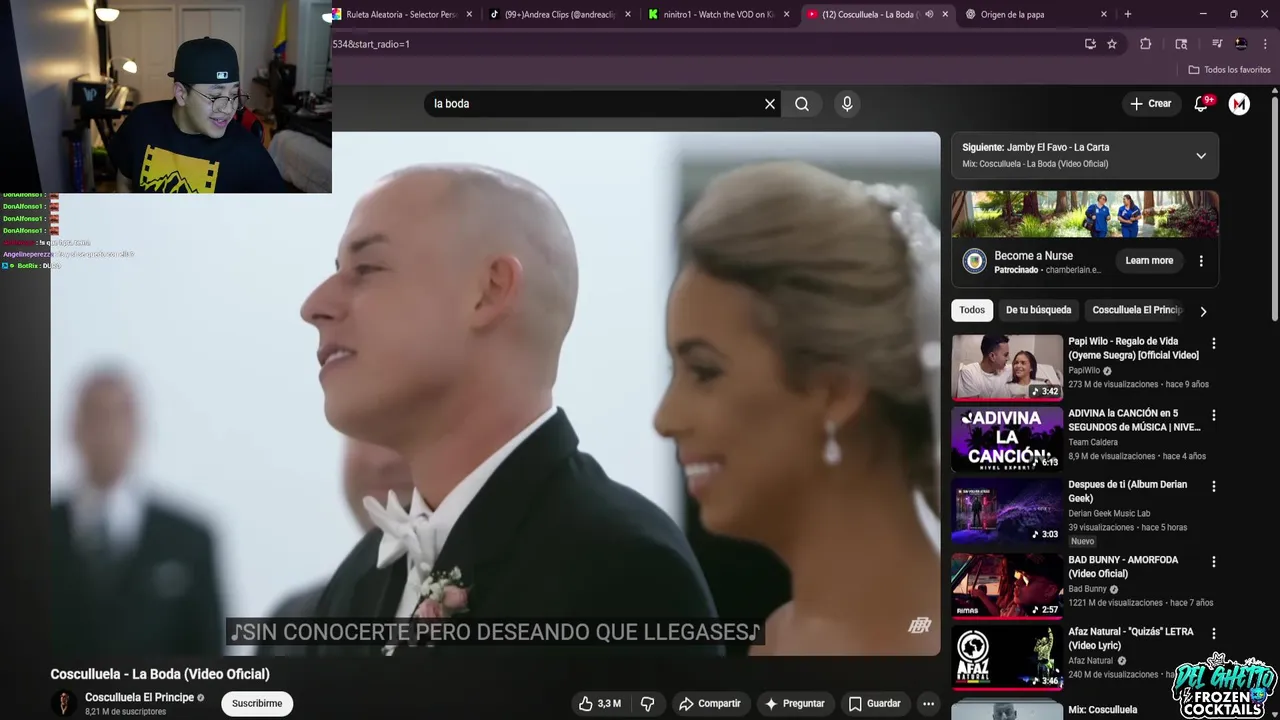Open BAD BUNNY AMORFODA video title
This screenshot has width=1280, height=720.
1123,567
